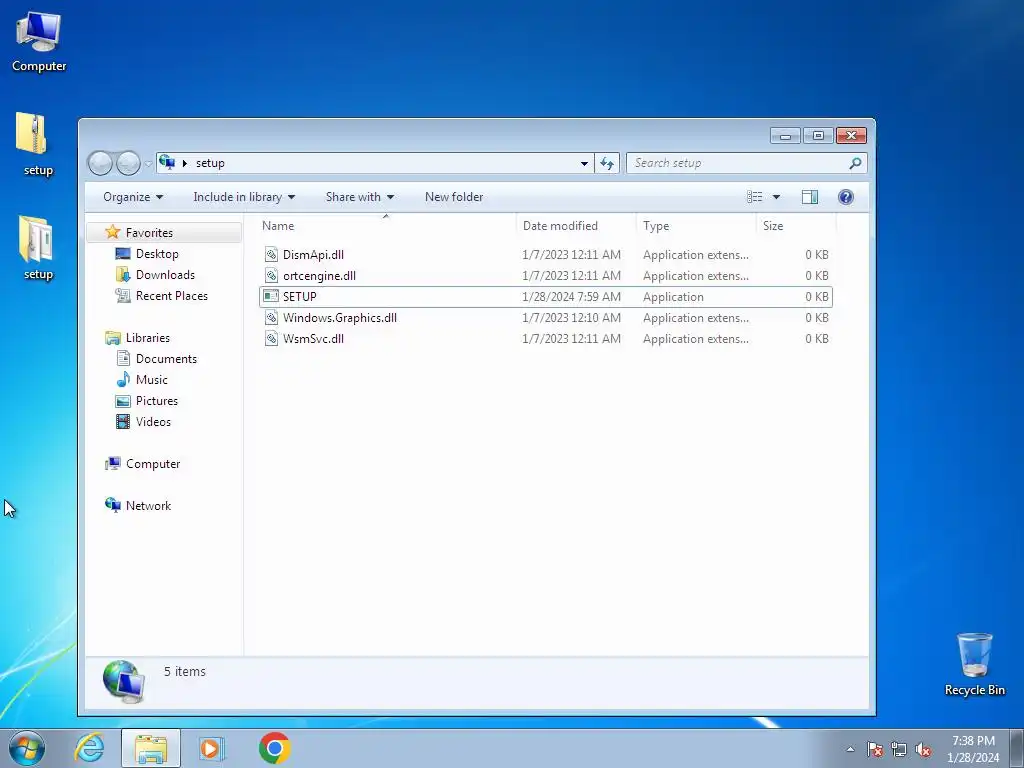This screenshot has width=1024, height=768.
Task: Click the change view icon
Action: (754, 197)
